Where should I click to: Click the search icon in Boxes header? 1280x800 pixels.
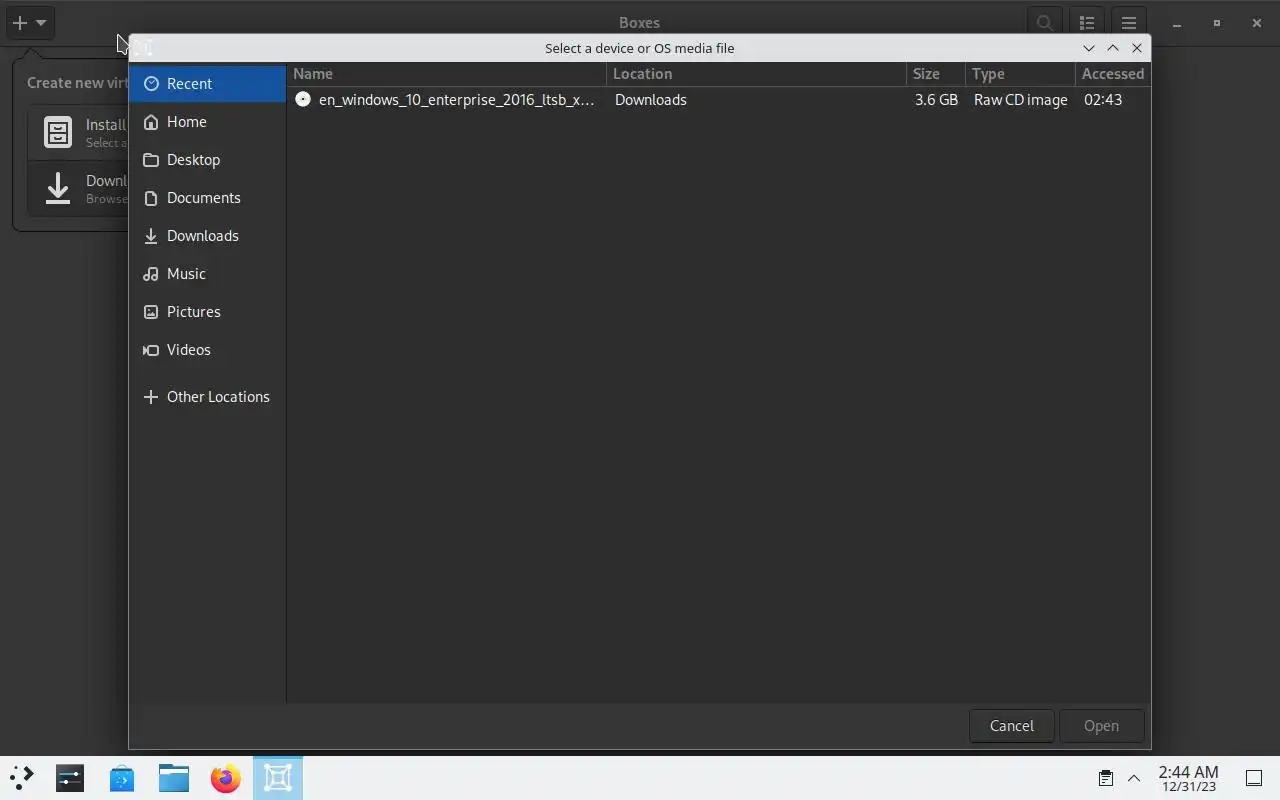point(1045,22)
